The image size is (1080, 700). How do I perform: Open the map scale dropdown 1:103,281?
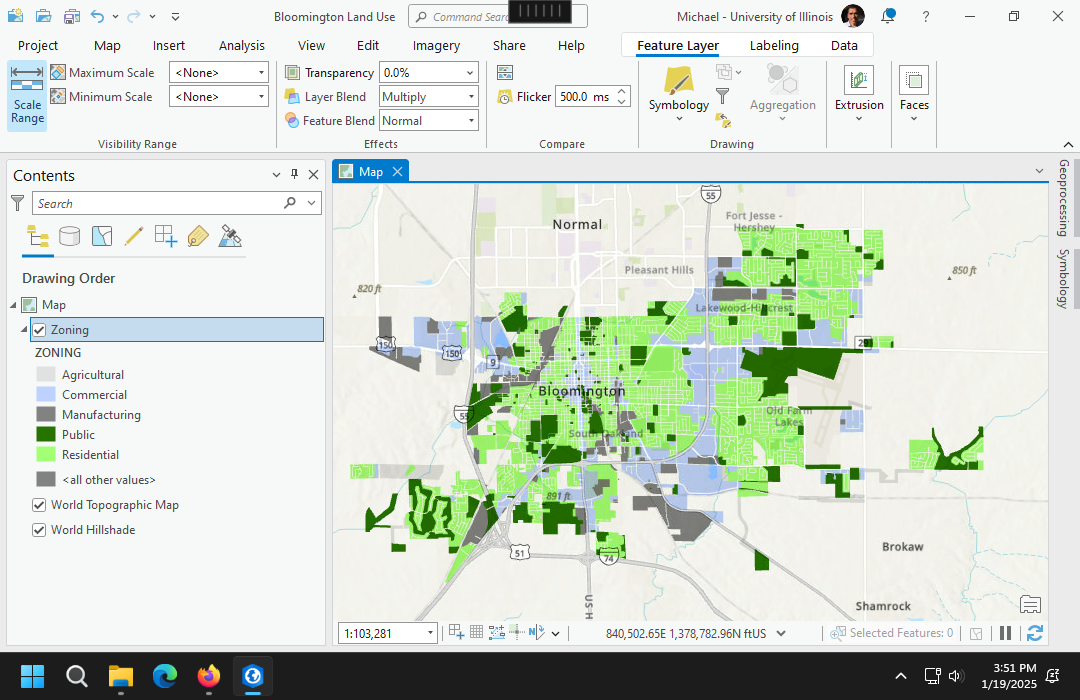pyautogui.click(x=431, y=633)
